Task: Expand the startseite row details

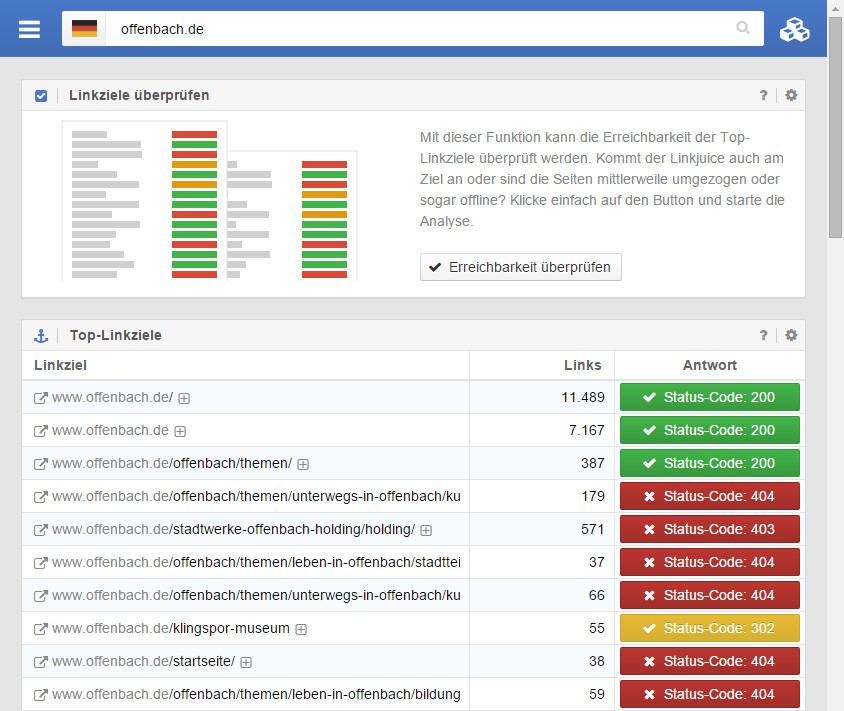Action: 246,662
